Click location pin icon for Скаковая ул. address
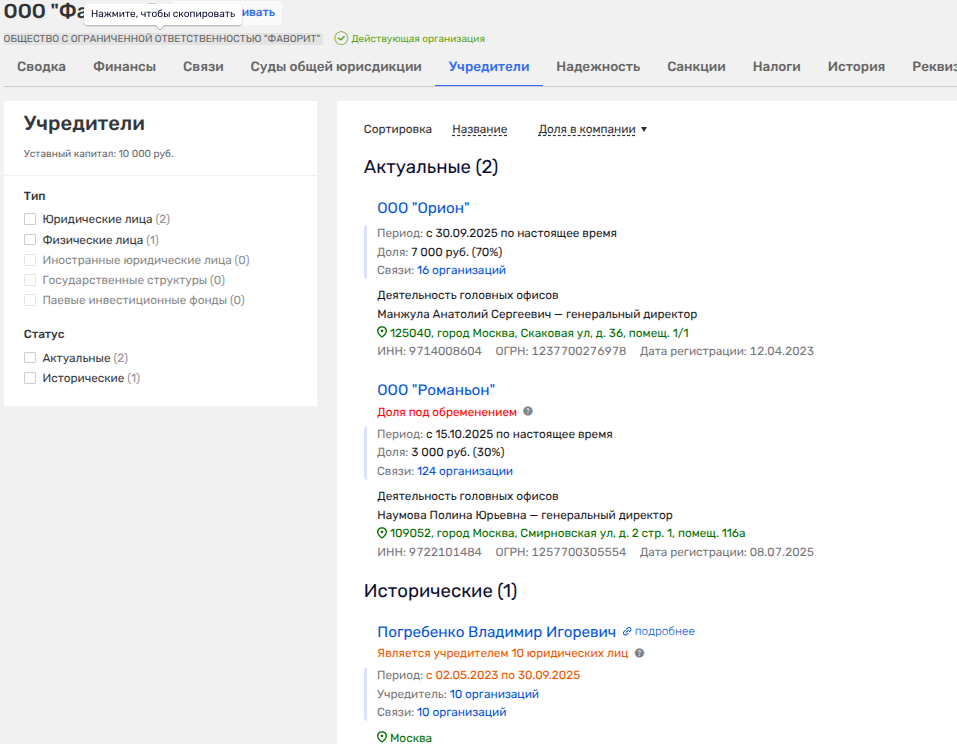 coord(382,332)
